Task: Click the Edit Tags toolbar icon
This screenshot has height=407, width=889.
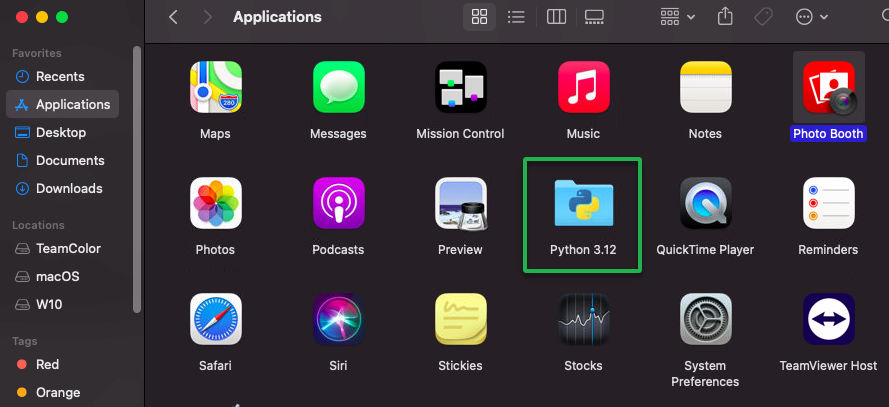Action: (x=763, y=17)
